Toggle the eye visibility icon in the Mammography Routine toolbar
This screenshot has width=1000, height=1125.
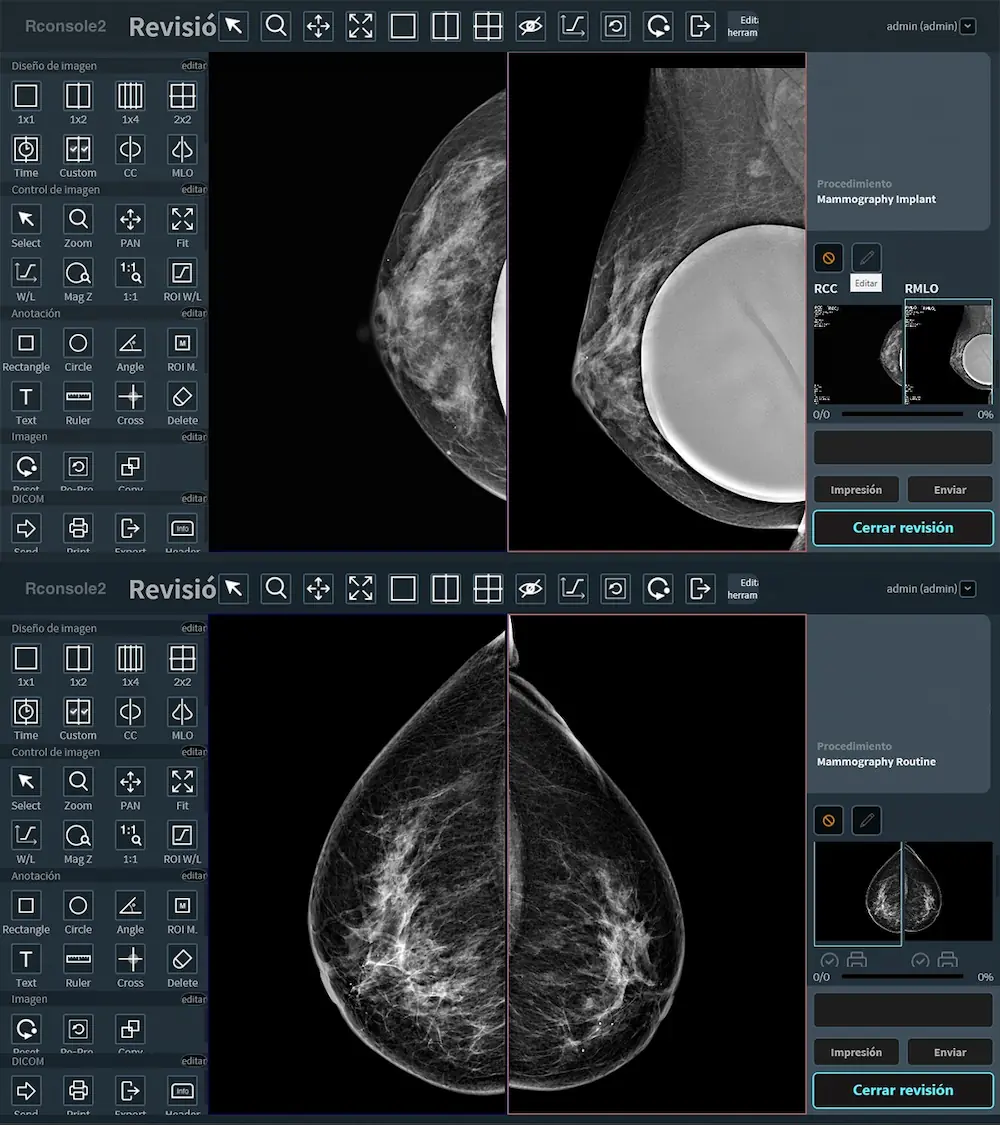point(530,588)
